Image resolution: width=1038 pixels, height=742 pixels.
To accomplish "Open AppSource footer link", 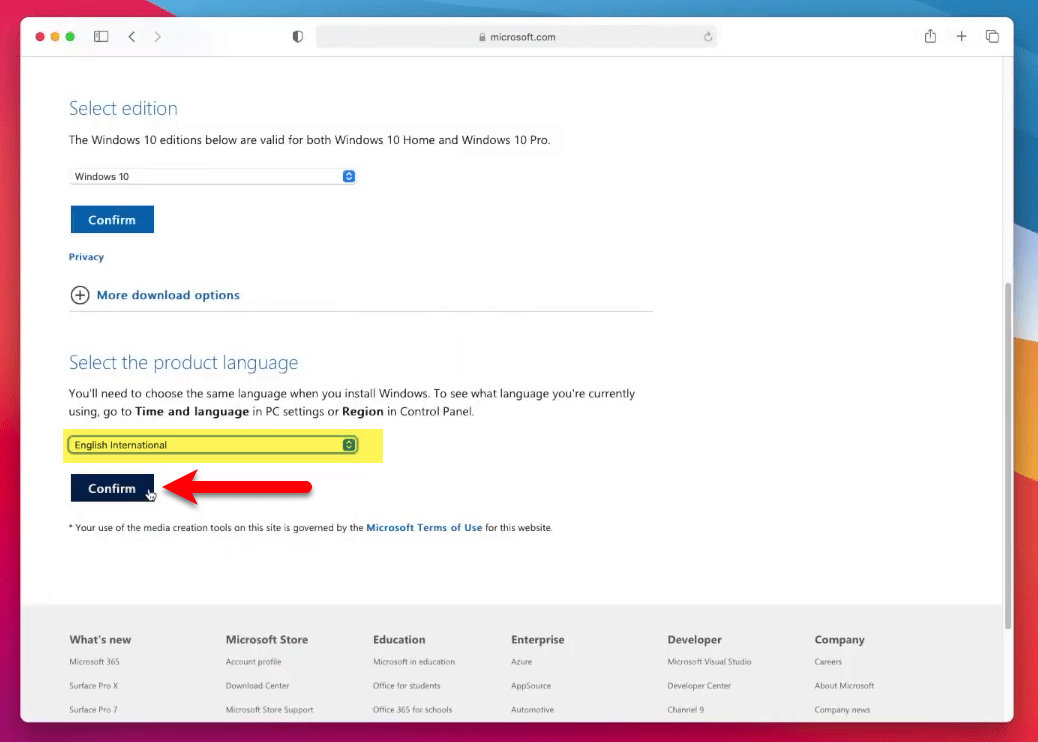I will click(x=531, y=686).
